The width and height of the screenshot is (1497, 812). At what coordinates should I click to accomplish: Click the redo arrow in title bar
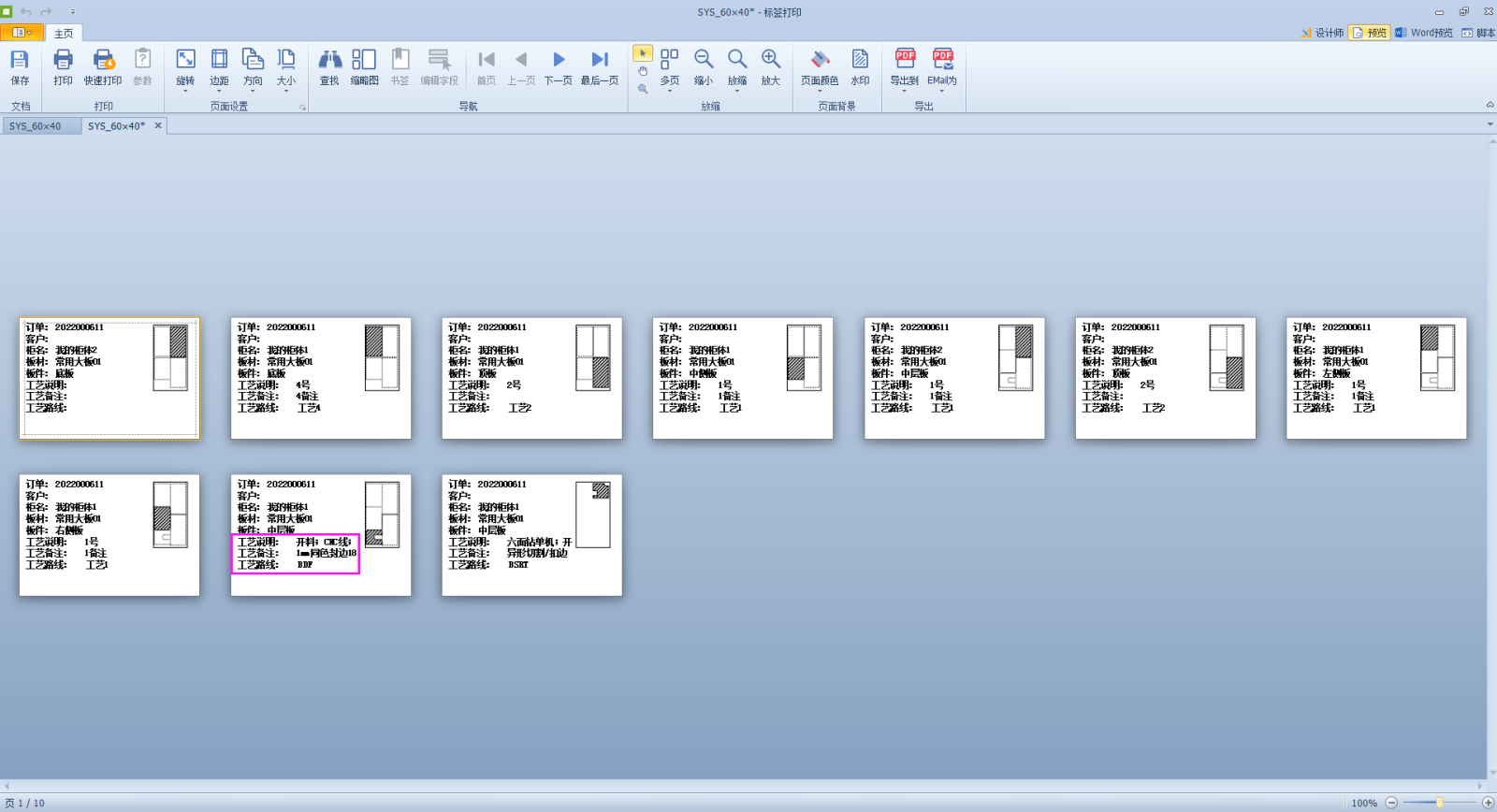46,12
